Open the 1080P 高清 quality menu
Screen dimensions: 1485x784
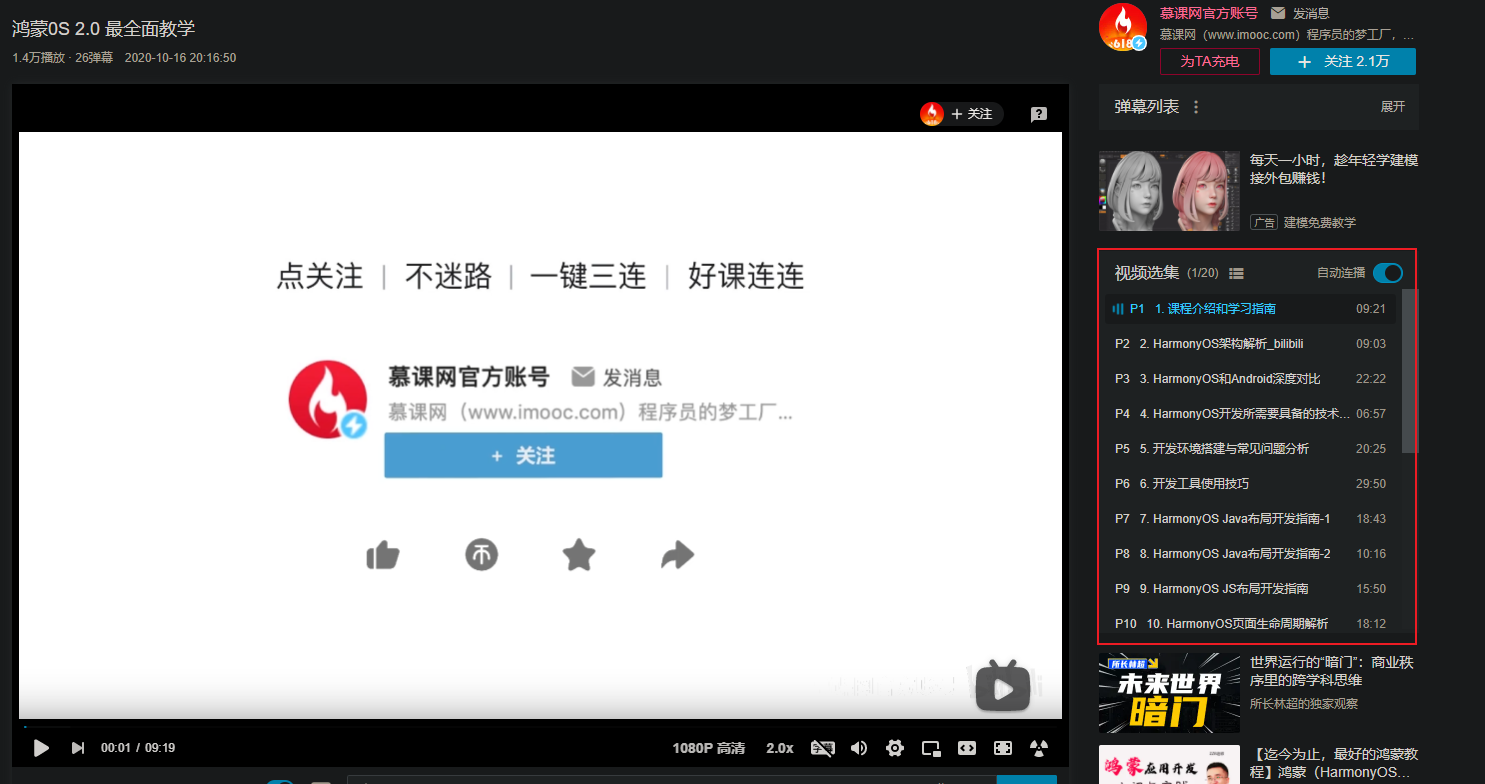[709, 748]
